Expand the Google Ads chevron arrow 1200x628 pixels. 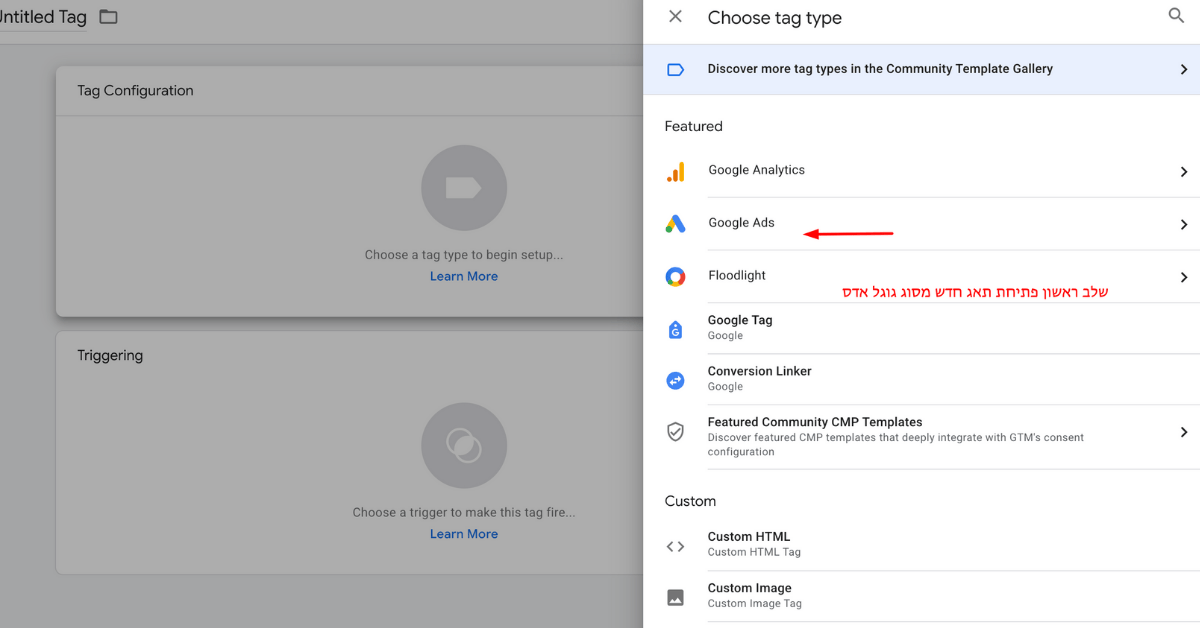coord(1183,225)
